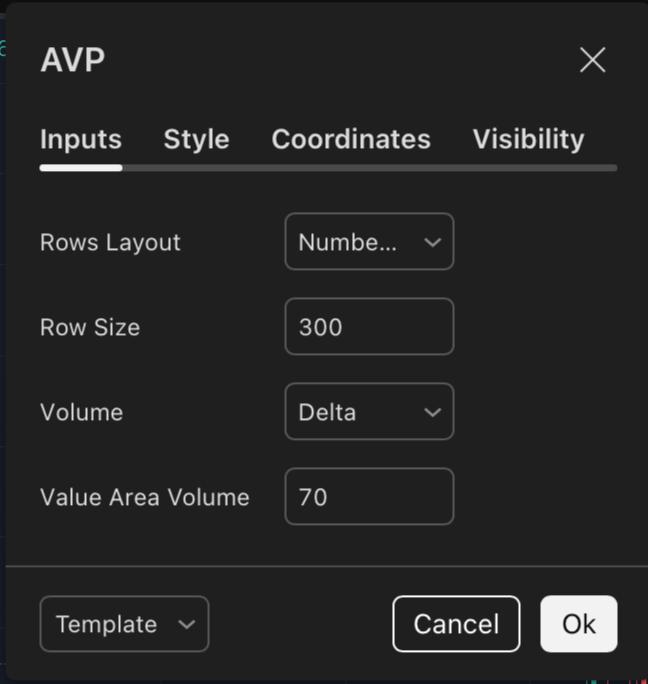The width and height of the screenshot is (648, 684).
Task: Open the Volume dropdown set to Delta
Action: [369, 412]
